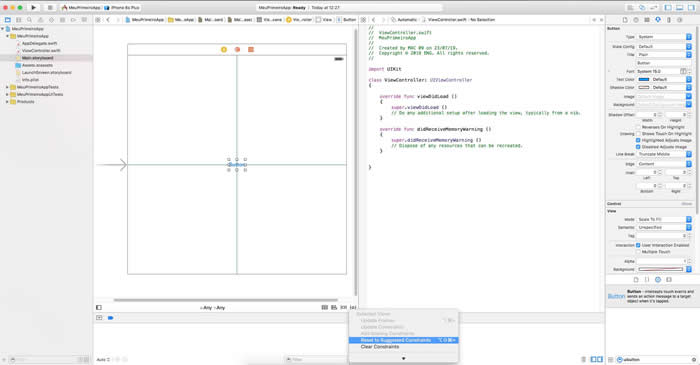Click the view Background color swatch
This screenshot has width=700, height=365.
pyautogui.click(x=661, y=269)
